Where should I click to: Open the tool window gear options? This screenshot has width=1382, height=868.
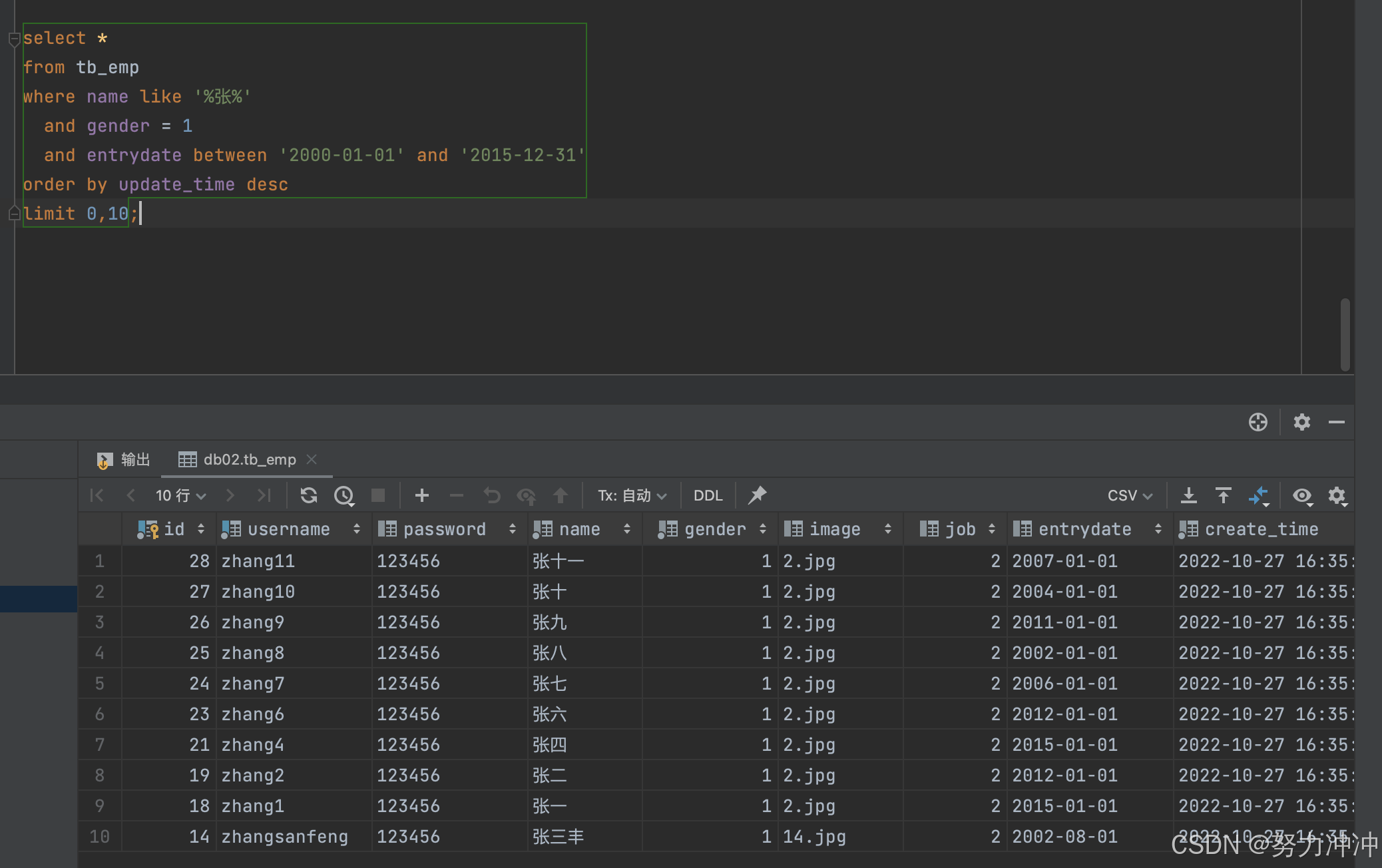point(1301,422)
